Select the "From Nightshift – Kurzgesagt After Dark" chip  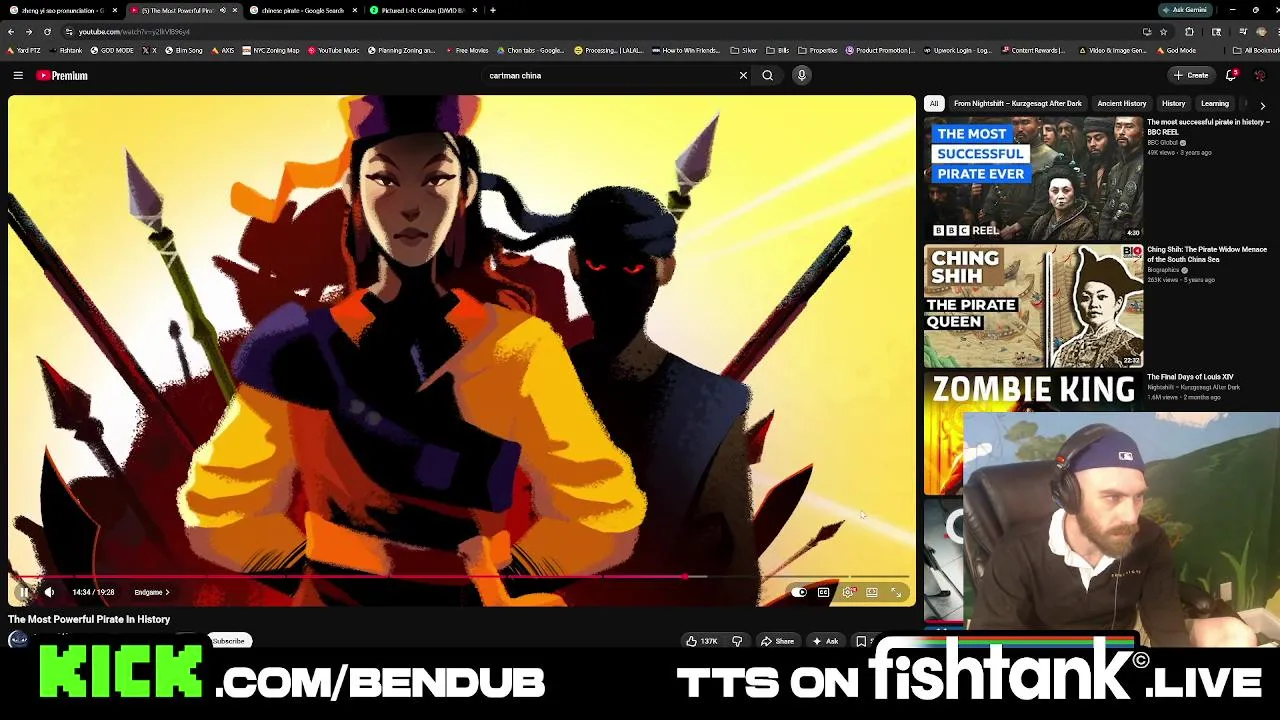[x=1017, y=103]
